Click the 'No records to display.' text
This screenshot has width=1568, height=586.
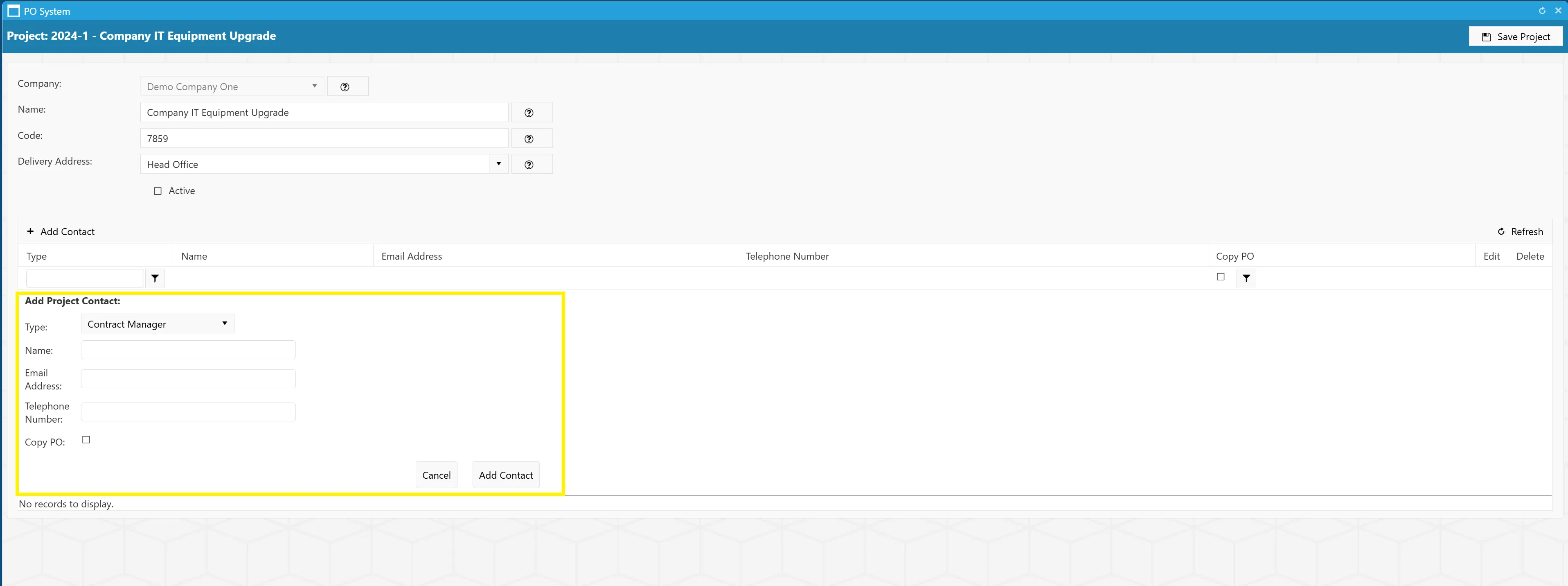click(66, 504)
